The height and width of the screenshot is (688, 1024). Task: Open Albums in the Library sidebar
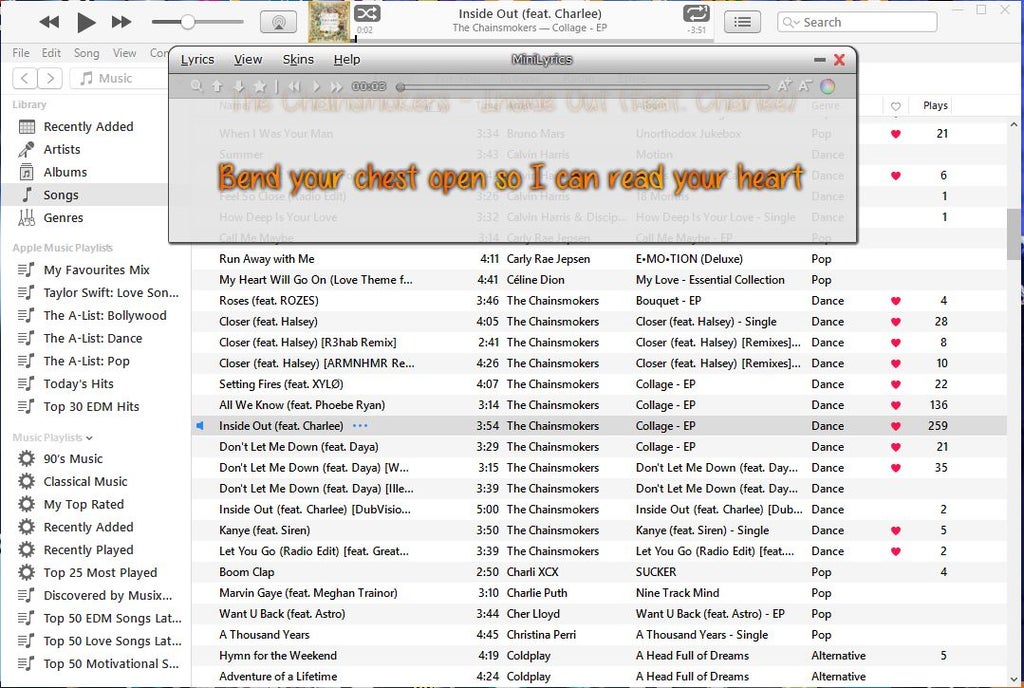click(65, 172)
